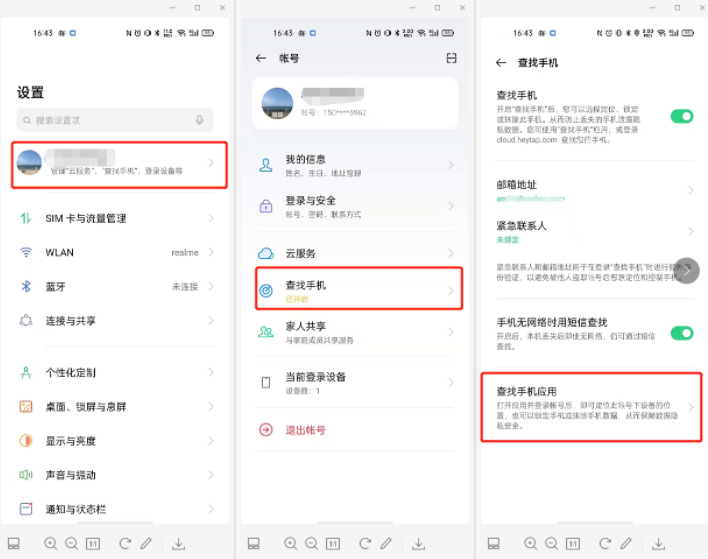
Task: Click the 个性化定制 compass icon
Action: (x=26, y=372)
